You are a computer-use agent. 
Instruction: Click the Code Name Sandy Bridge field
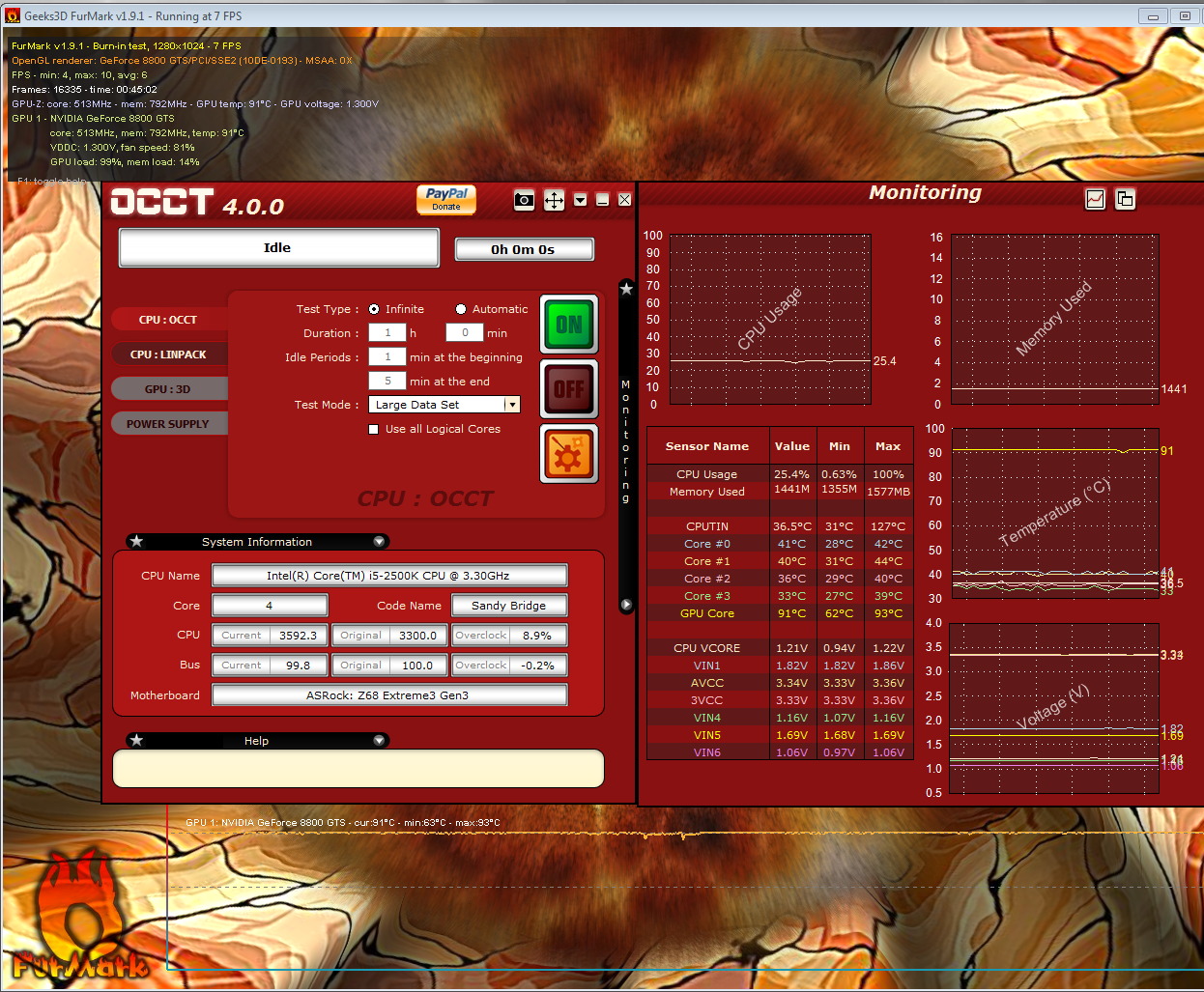pyautogui.click(x=508, y=606)
